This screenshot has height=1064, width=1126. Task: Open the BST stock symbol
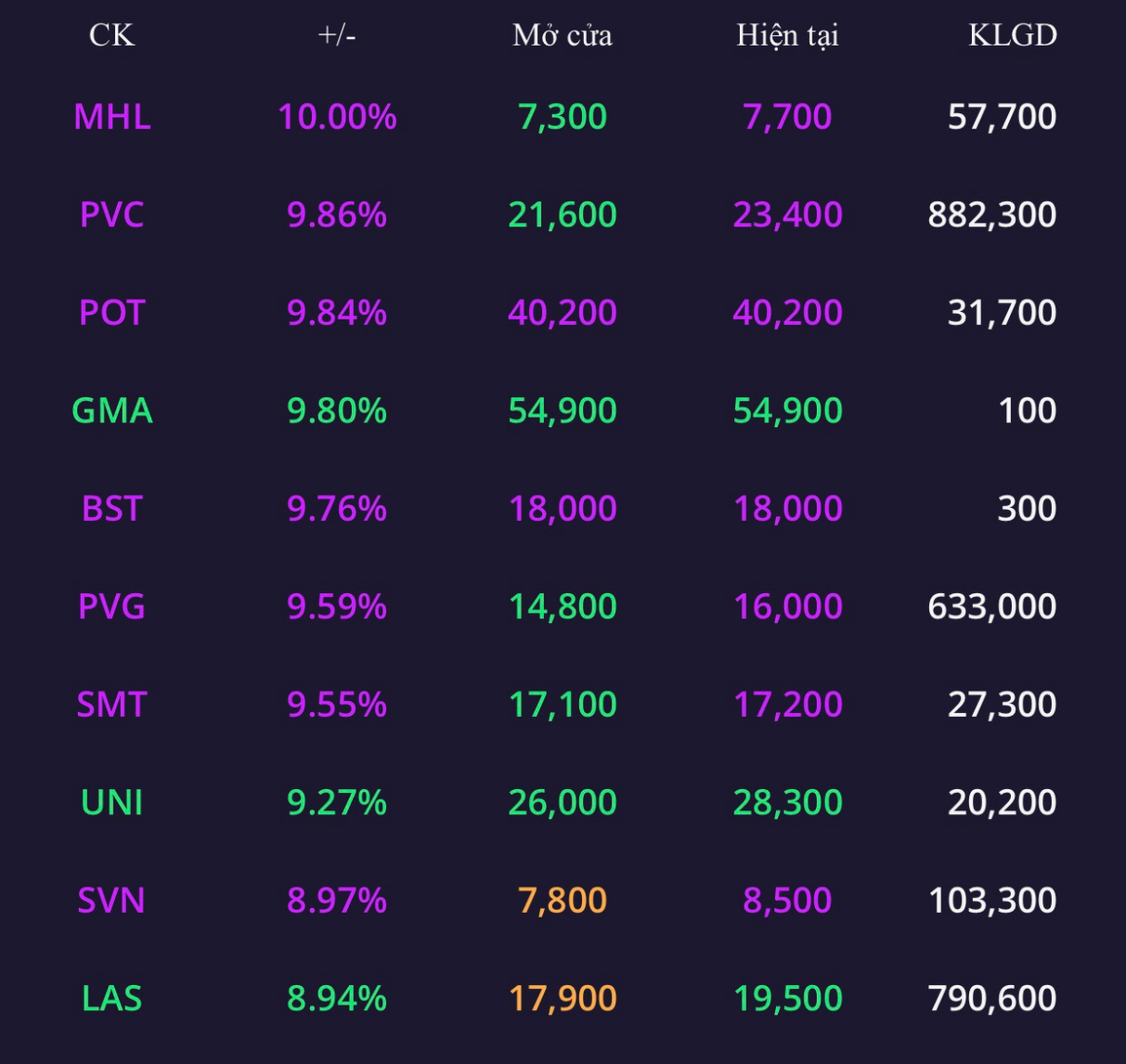[x=112, y=508]
